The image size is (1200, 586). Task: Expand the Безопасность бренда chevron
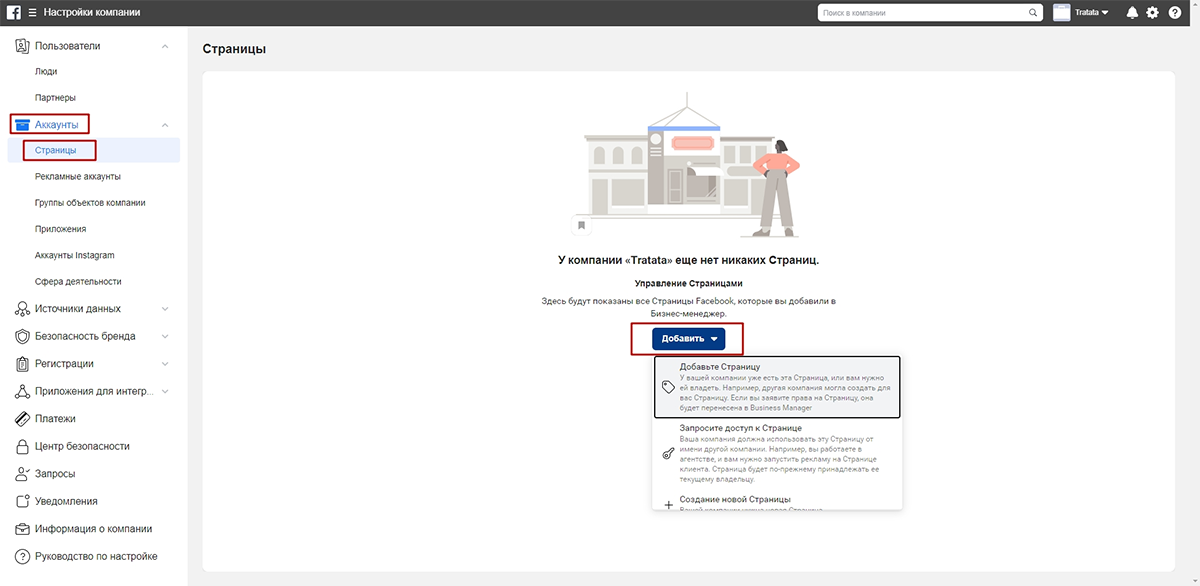click(x=165, y=336)
